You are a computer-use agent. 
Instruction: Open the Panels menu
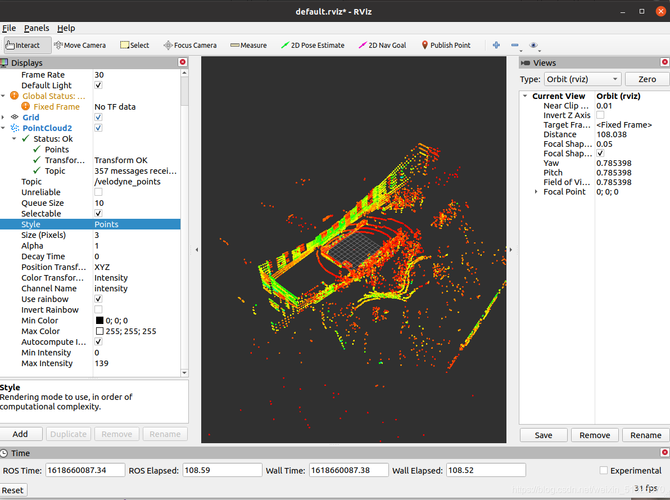36,28
